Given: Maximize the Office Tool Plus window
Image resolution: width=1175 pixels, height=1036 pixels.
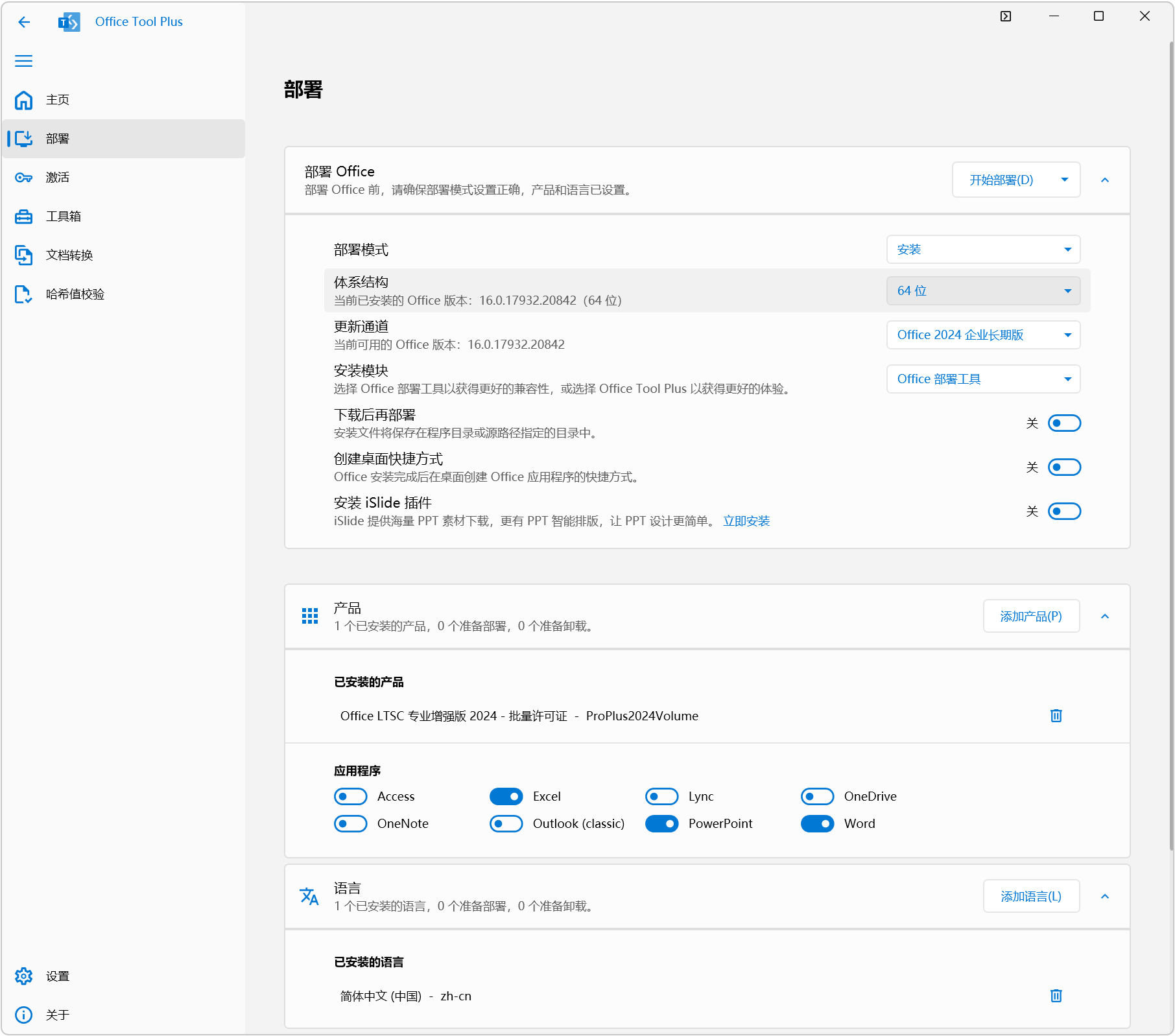Looking at the screenshot, I should click(1098, 16).
